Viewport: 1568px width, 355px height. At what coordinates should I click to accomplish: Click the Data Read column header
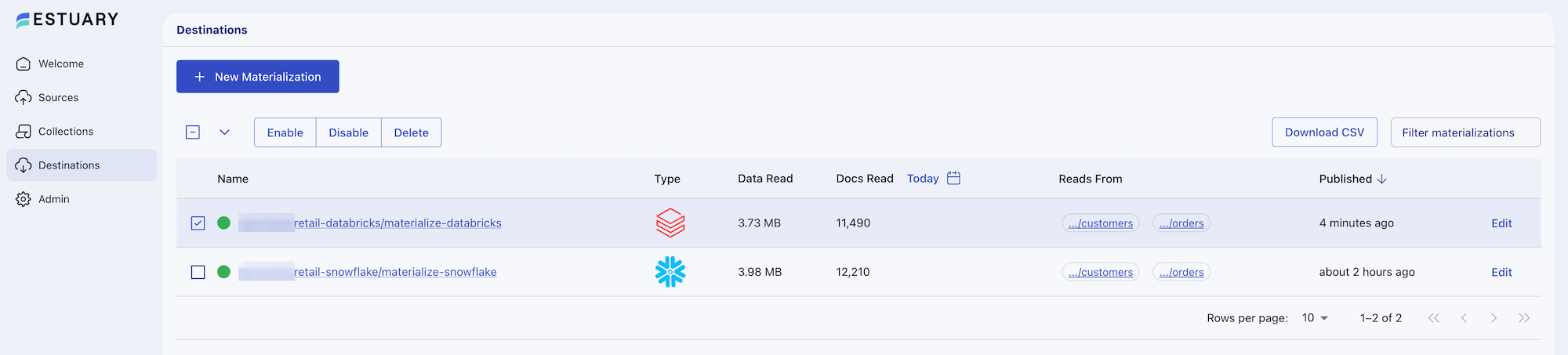[765, 179]
